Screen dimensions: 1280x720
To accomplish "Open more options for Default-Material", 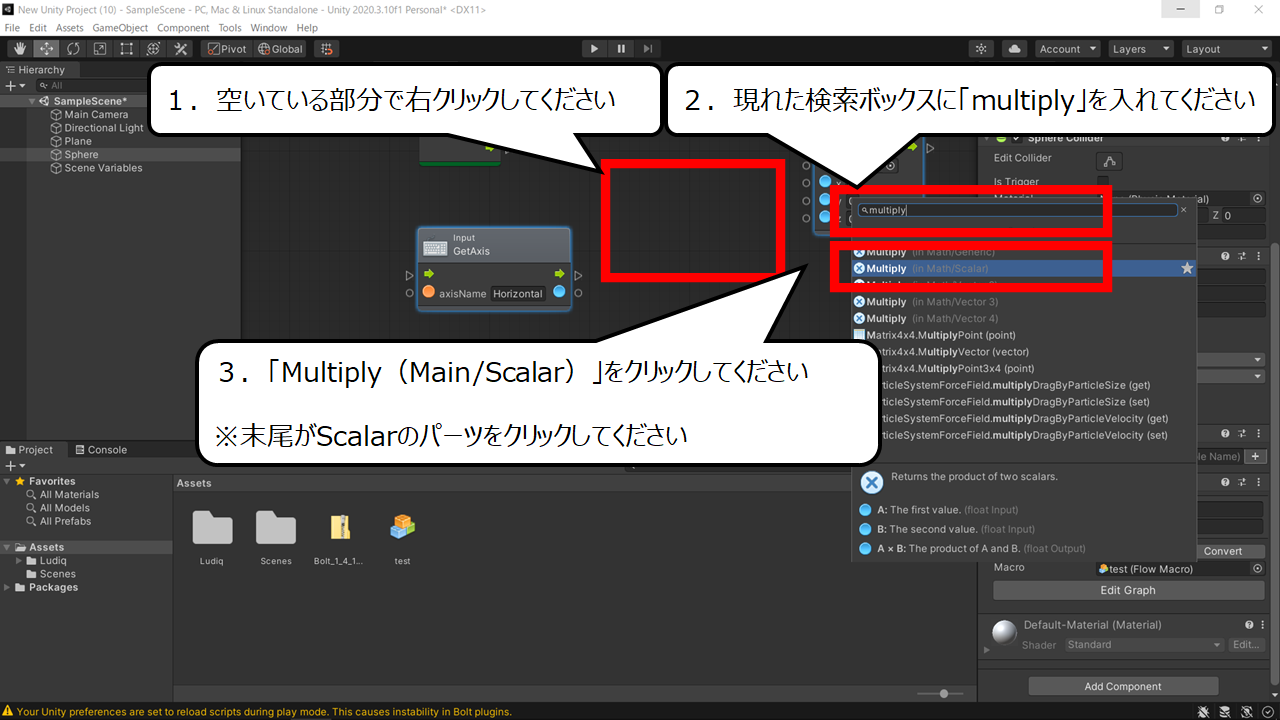I will (1263, 624).
